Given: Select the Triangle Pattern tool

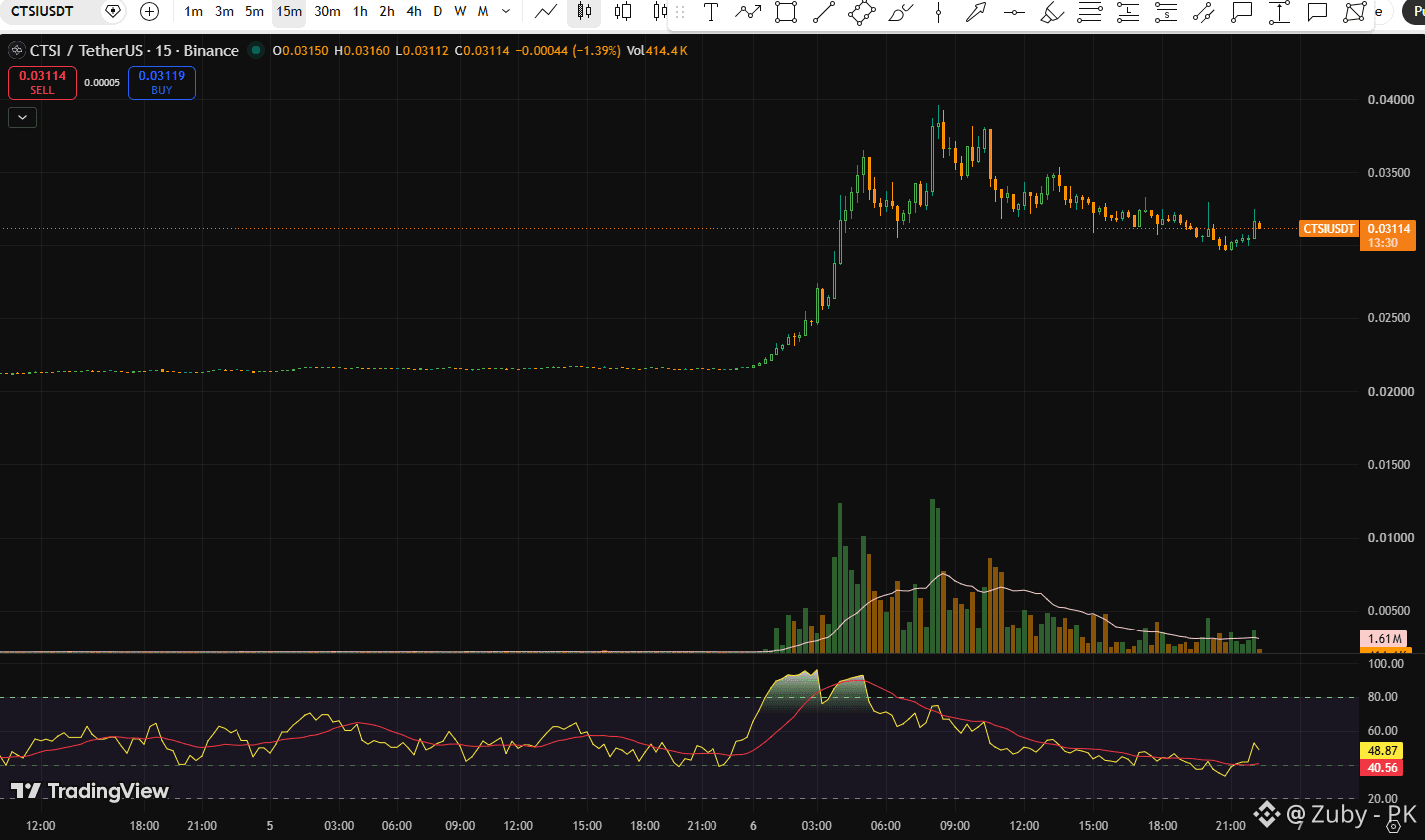Looking at the screenshot, I should (1355, 12).
